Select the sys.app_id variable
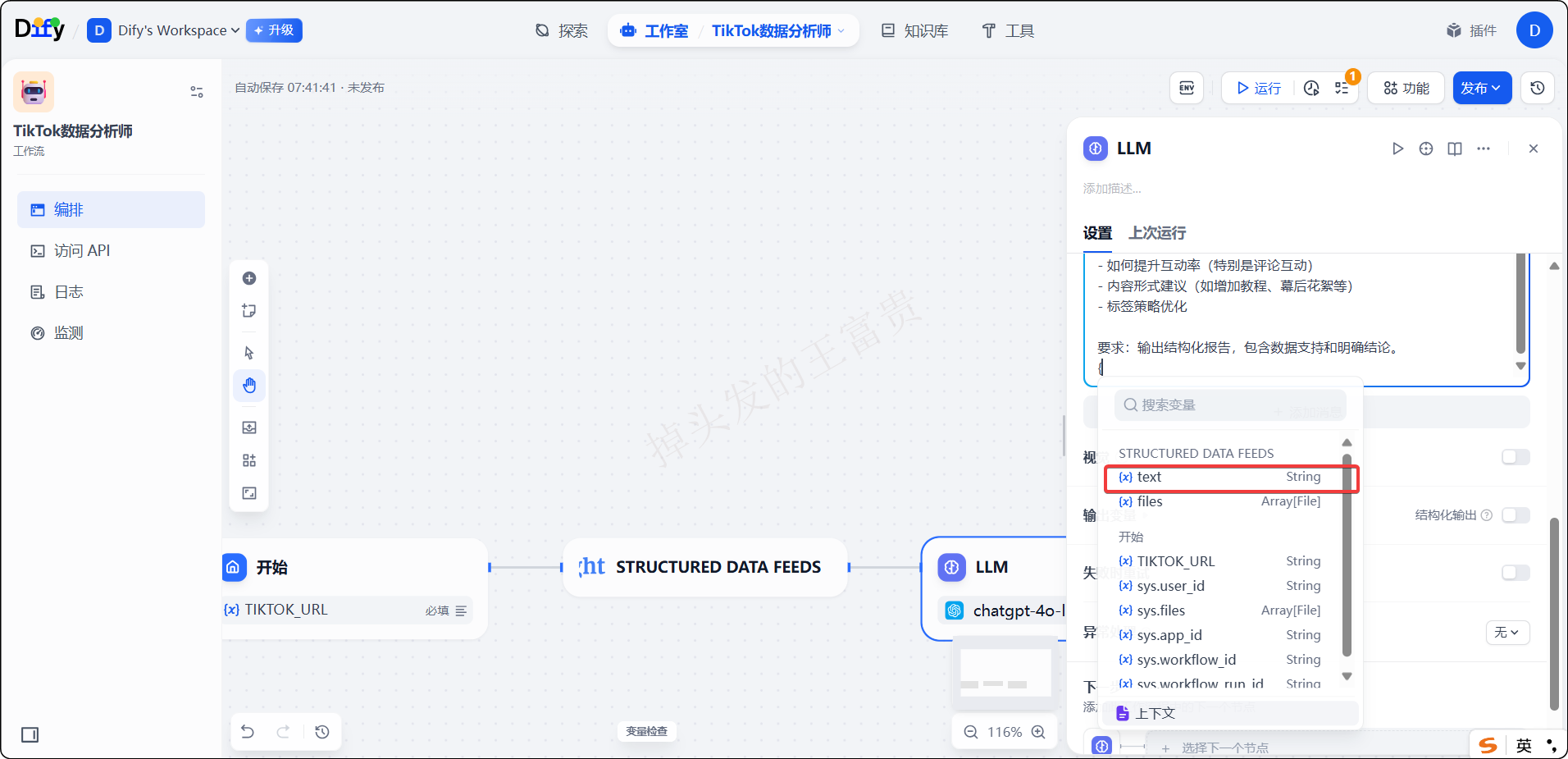 [x=1222, y=635]
